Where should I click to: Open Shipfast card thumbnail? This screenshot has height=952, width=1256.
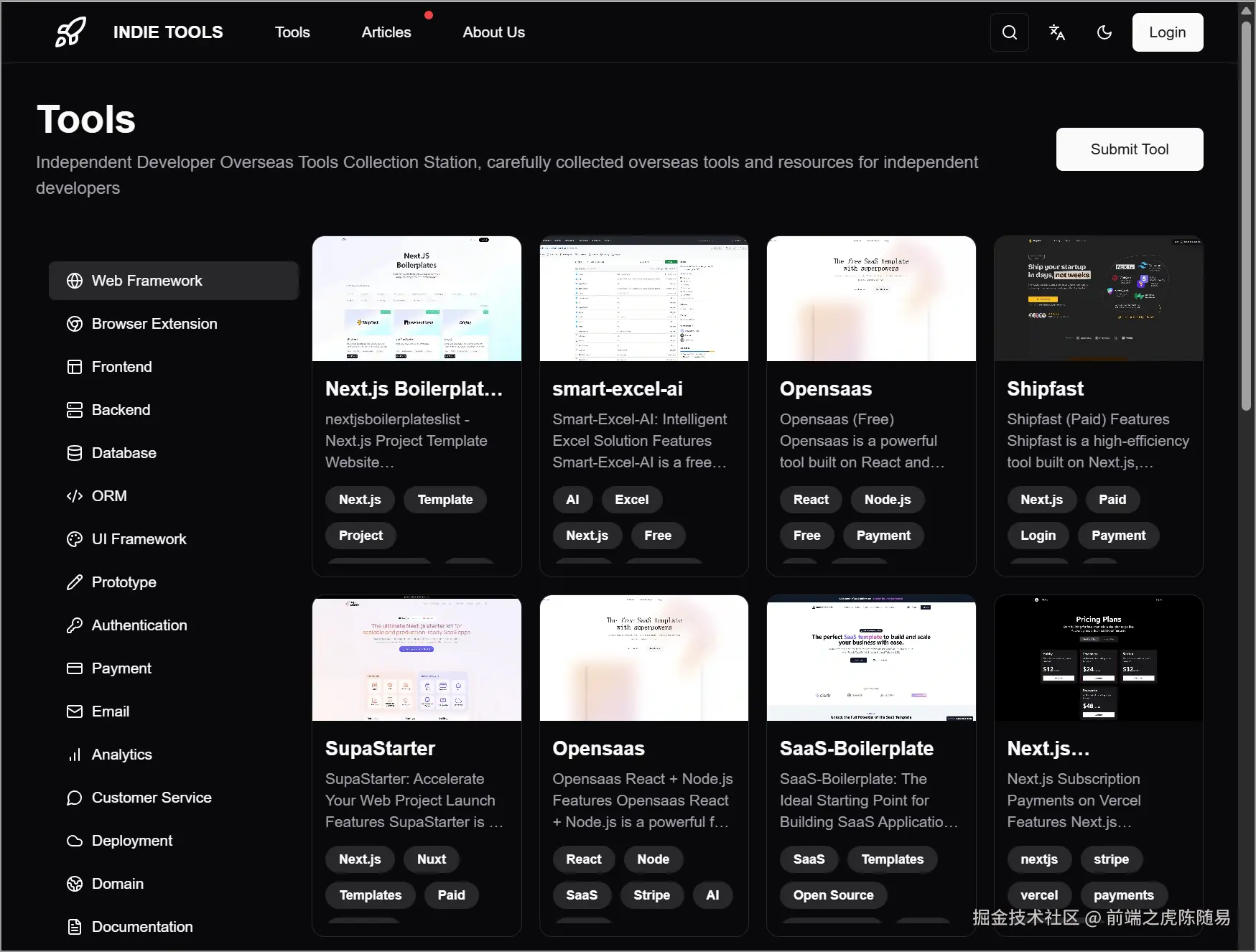pos(1099,299)
